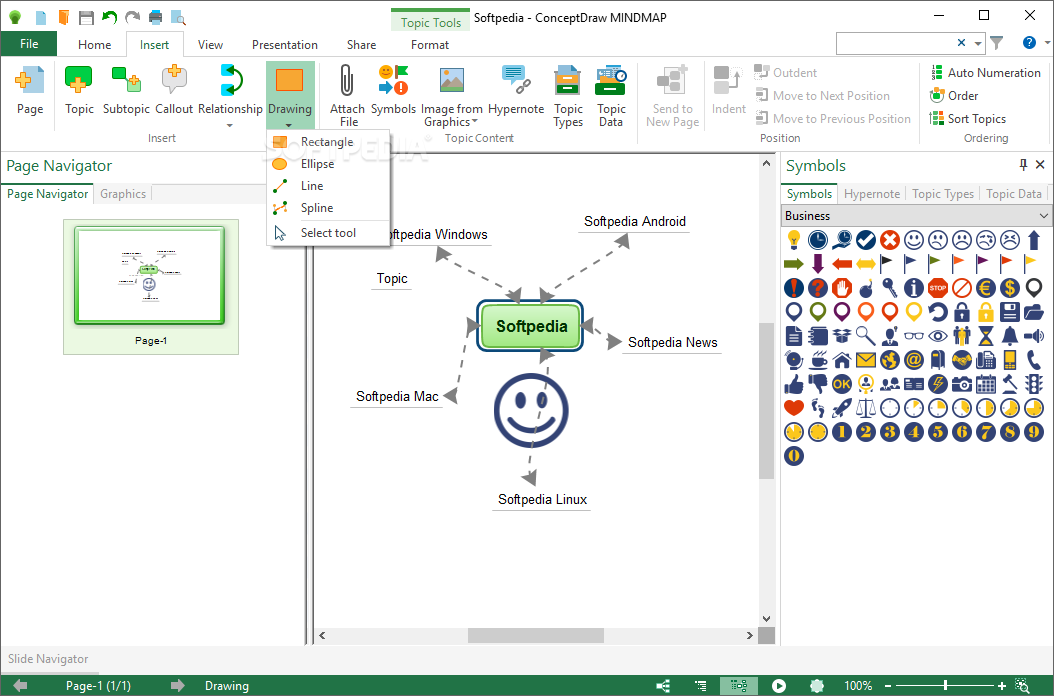Click Sort Topics in Ordering group
Viewport: 1054px width, 696px height.
click(x=968, y=118)
